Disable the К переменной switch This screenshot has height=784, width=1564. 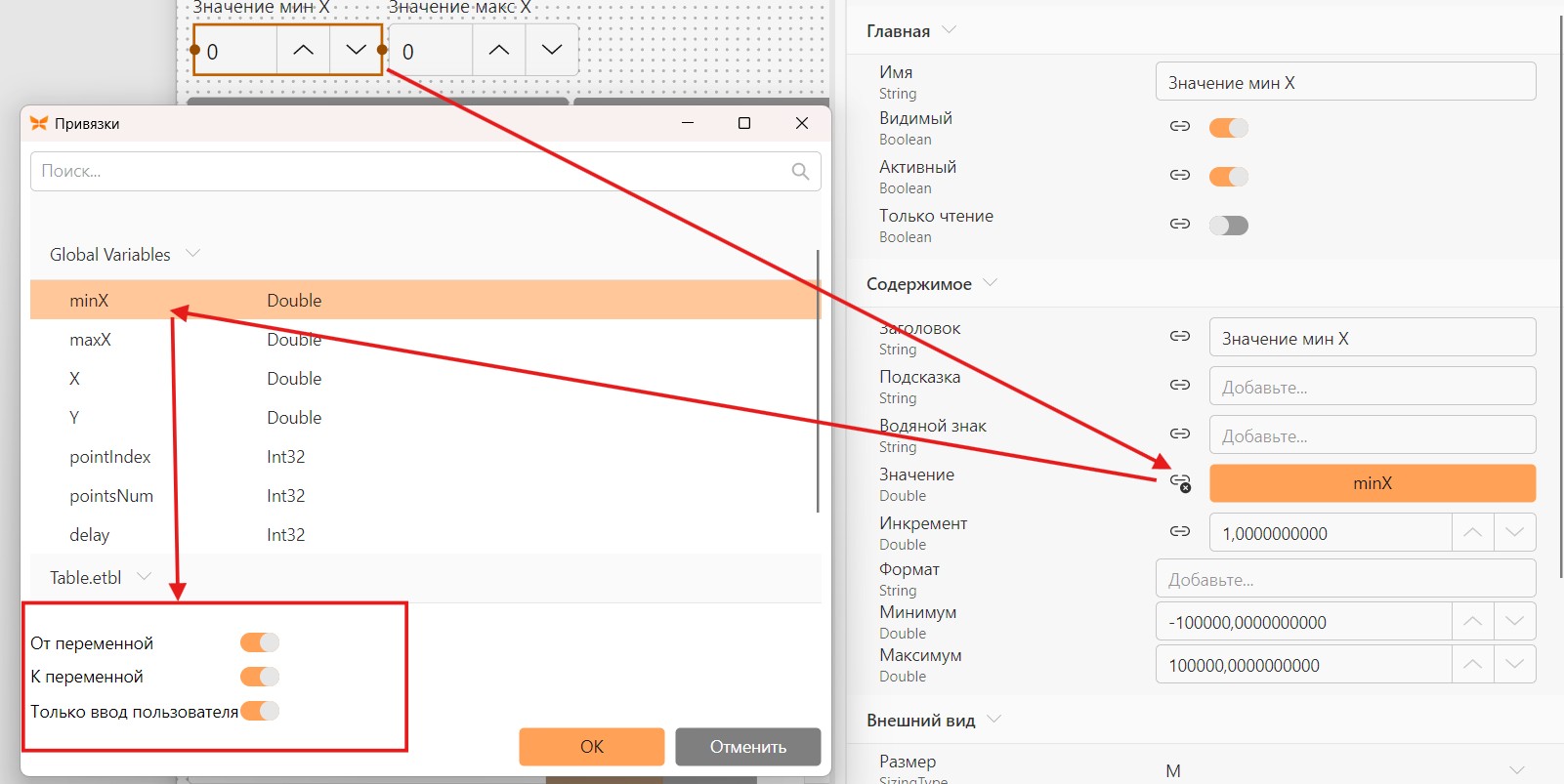[260, 677]
